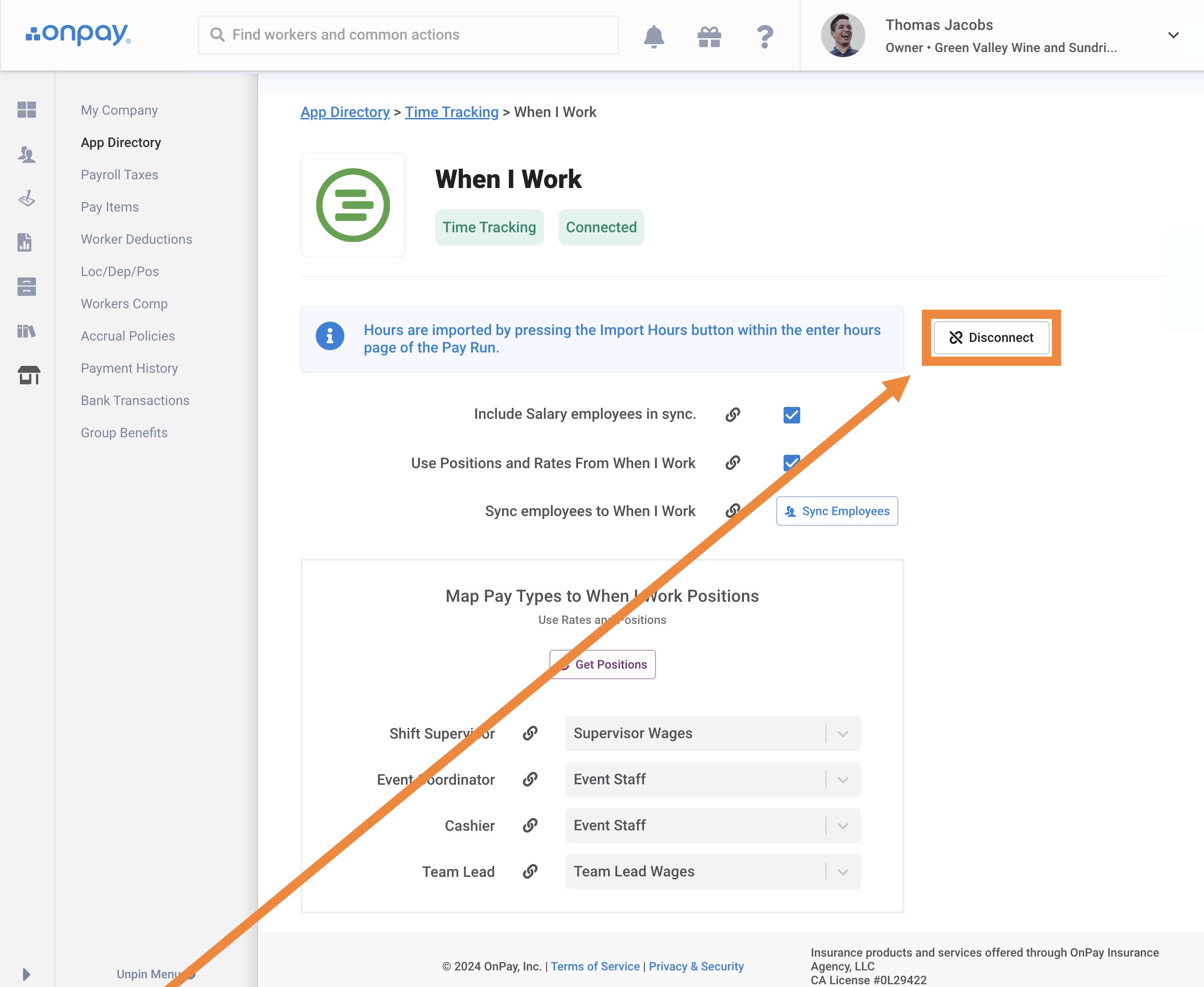The height and width of the screenshot is (987, 1204).
Task: Open the payroll hand sidebar icon
Action: (x=27, y=199)
